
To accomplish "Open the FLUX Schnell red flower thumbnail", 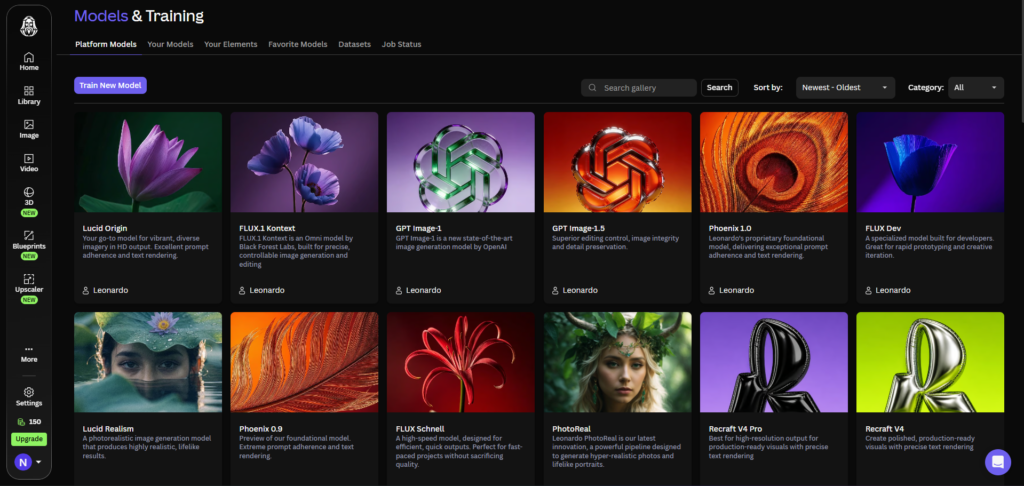I will coord(461,362).
